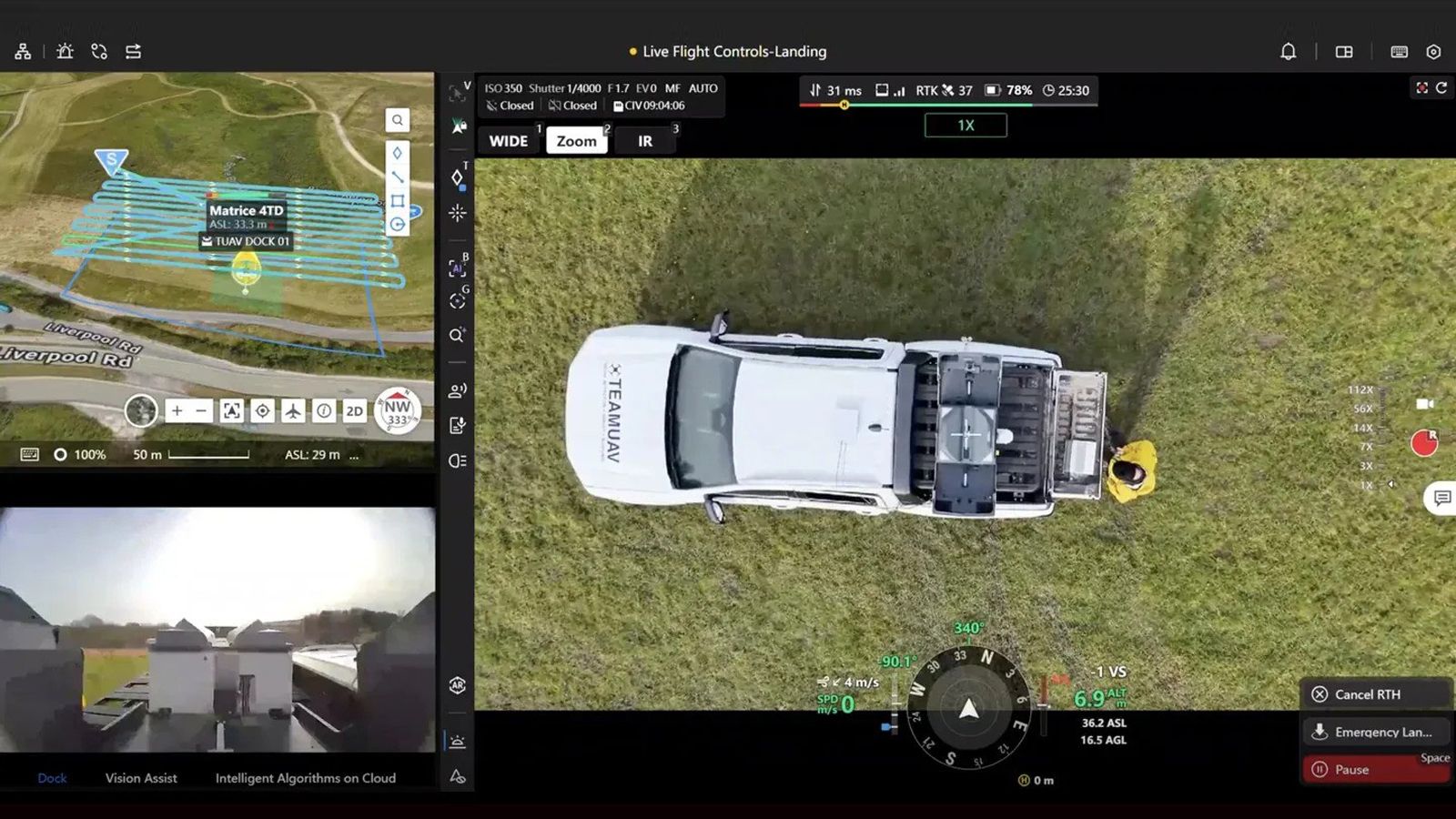Click the RTK 37 satellite status
Viewport: 1456px width, 819px height.
944,90
